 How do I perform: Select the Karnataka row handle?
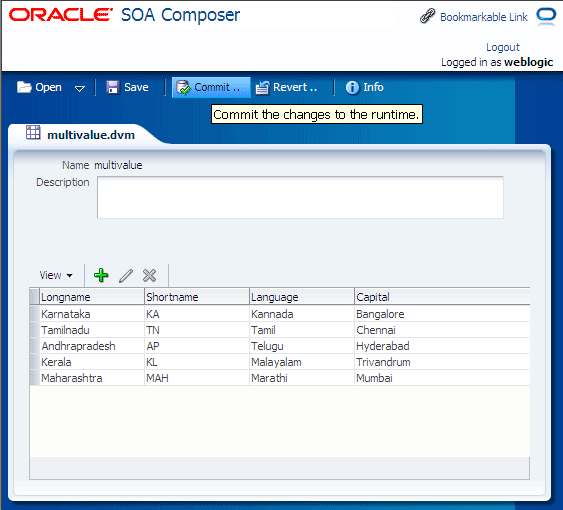pos(34,314)
